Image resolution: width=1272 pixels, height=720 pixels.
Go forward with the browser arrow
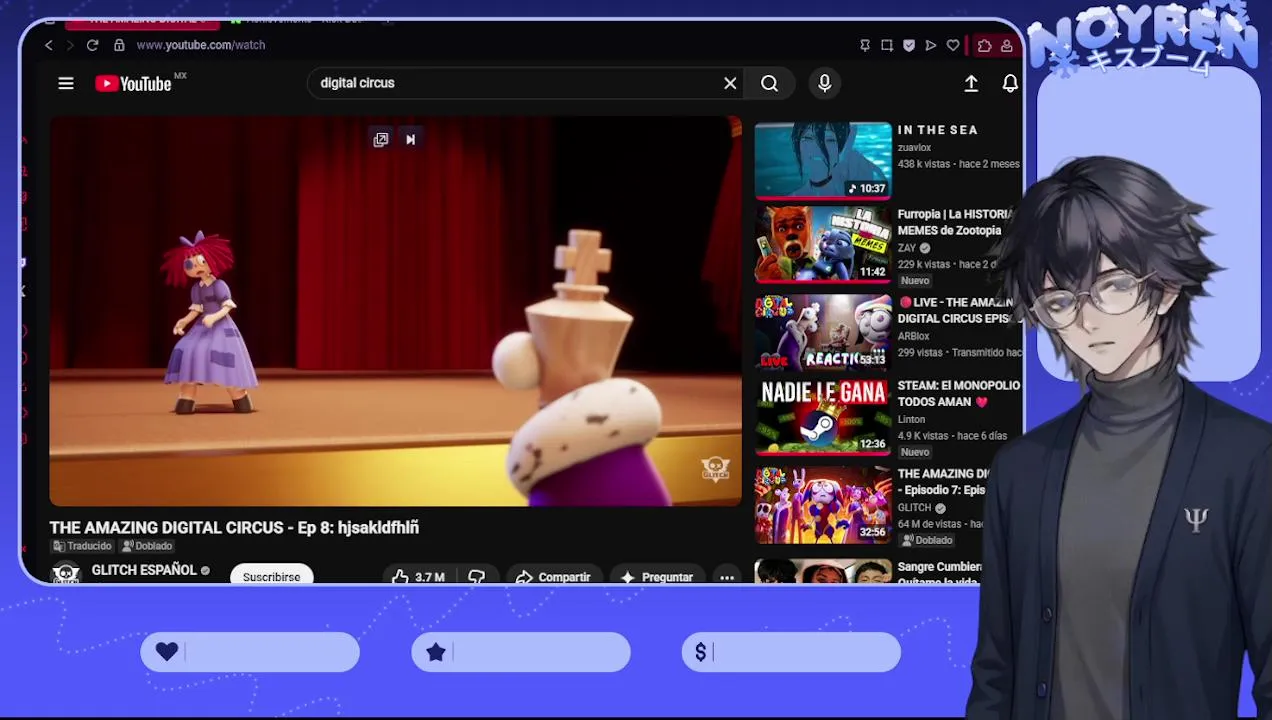point(70,45)
